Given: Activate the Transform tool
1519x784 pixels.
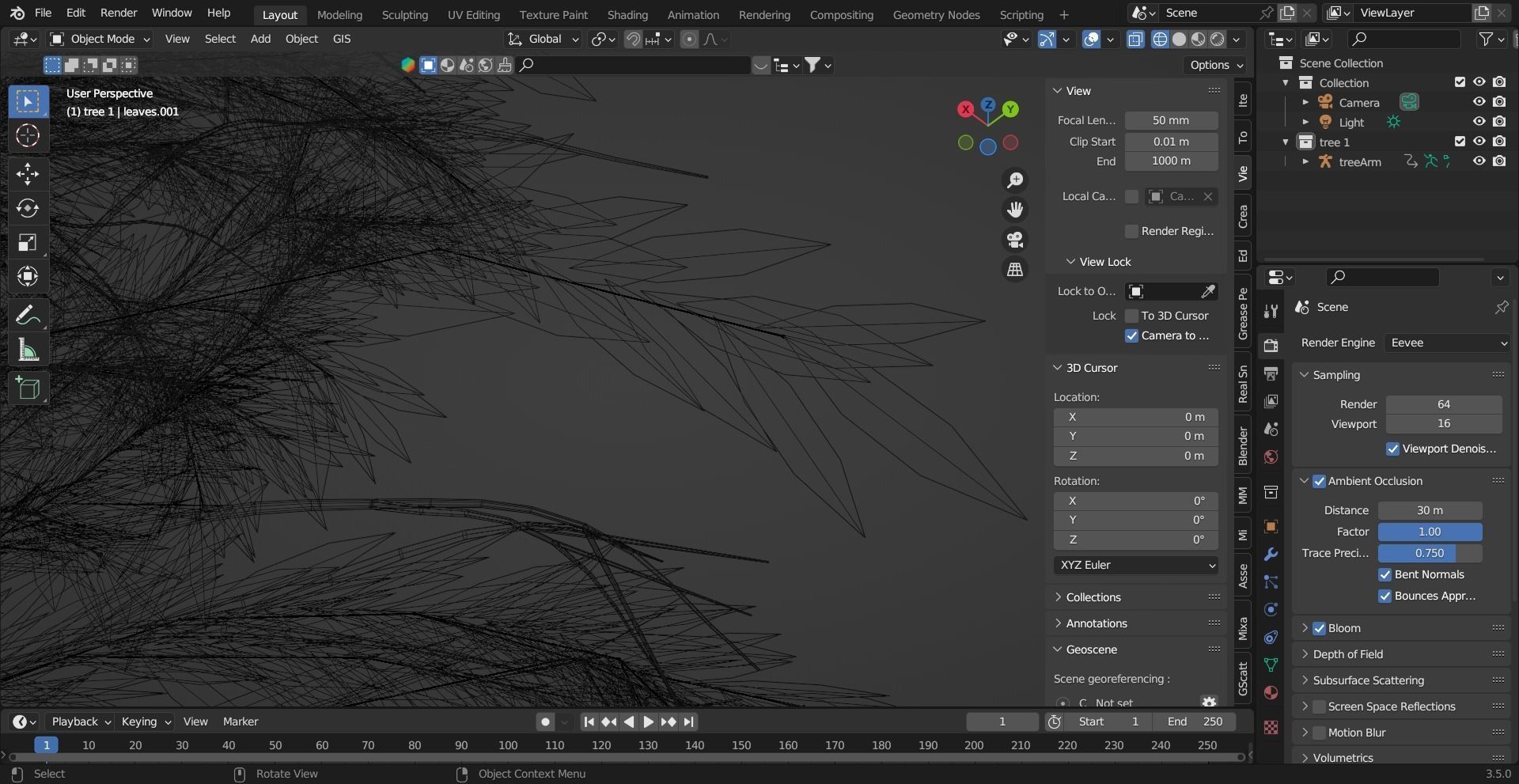Looking at the screenshot, I should [x=28, y=276].
